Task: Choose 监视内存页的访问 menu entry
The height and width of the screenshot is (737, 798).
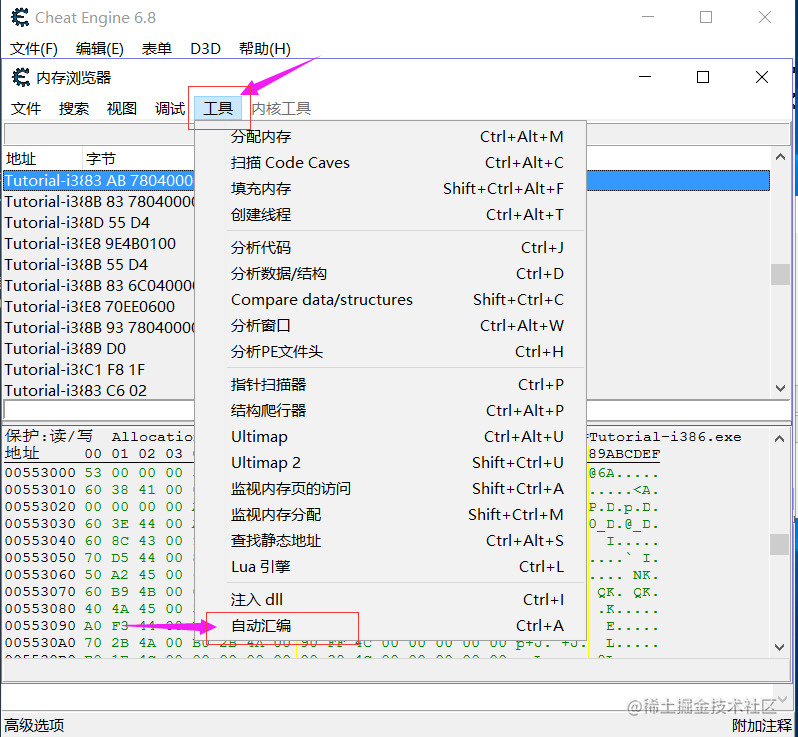Action: (390, 488)
